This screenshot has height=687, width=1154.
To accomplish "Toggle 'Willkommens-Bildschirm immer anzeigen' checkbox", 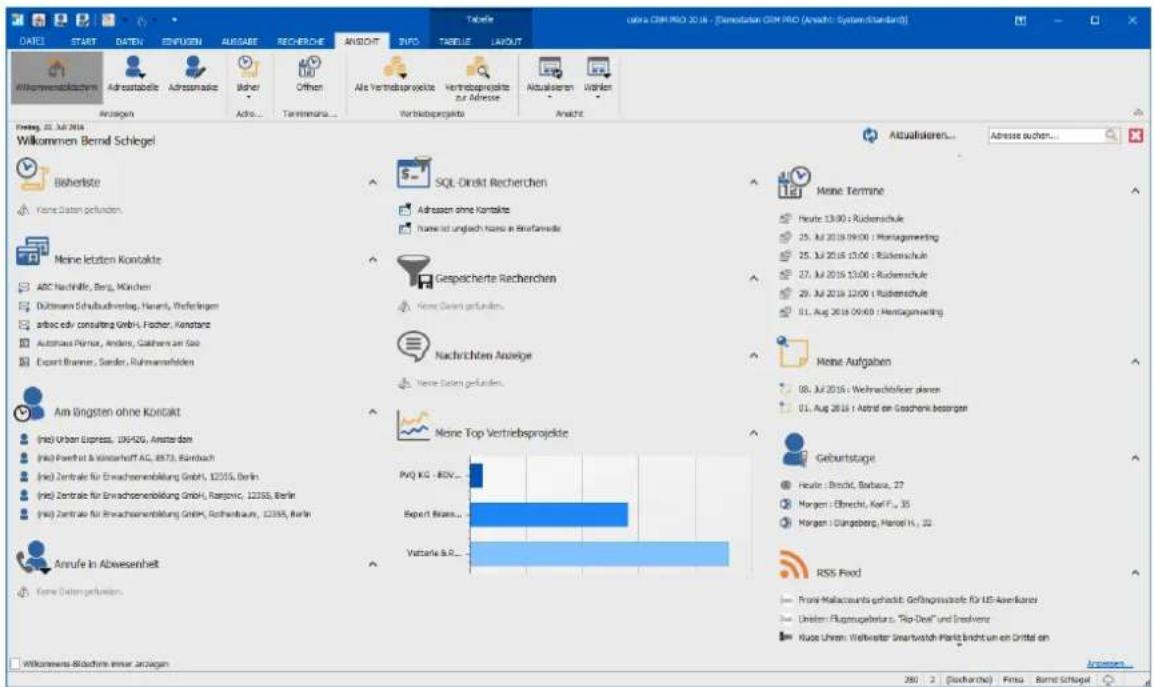I will pyautogui.click(x=14, y=663).
